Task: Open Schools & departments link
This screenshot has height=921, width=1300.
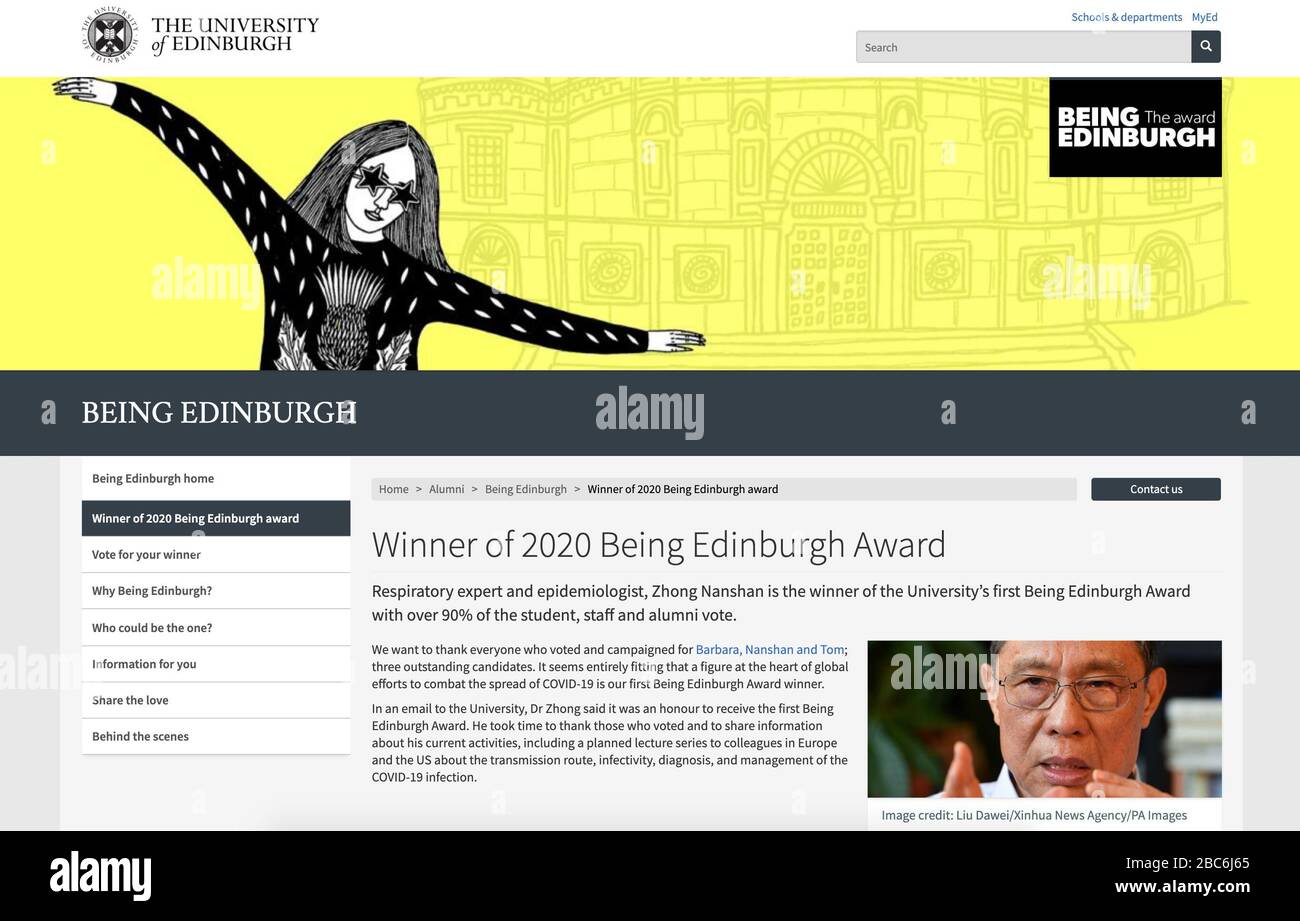Action: [x=1126, y=17]
